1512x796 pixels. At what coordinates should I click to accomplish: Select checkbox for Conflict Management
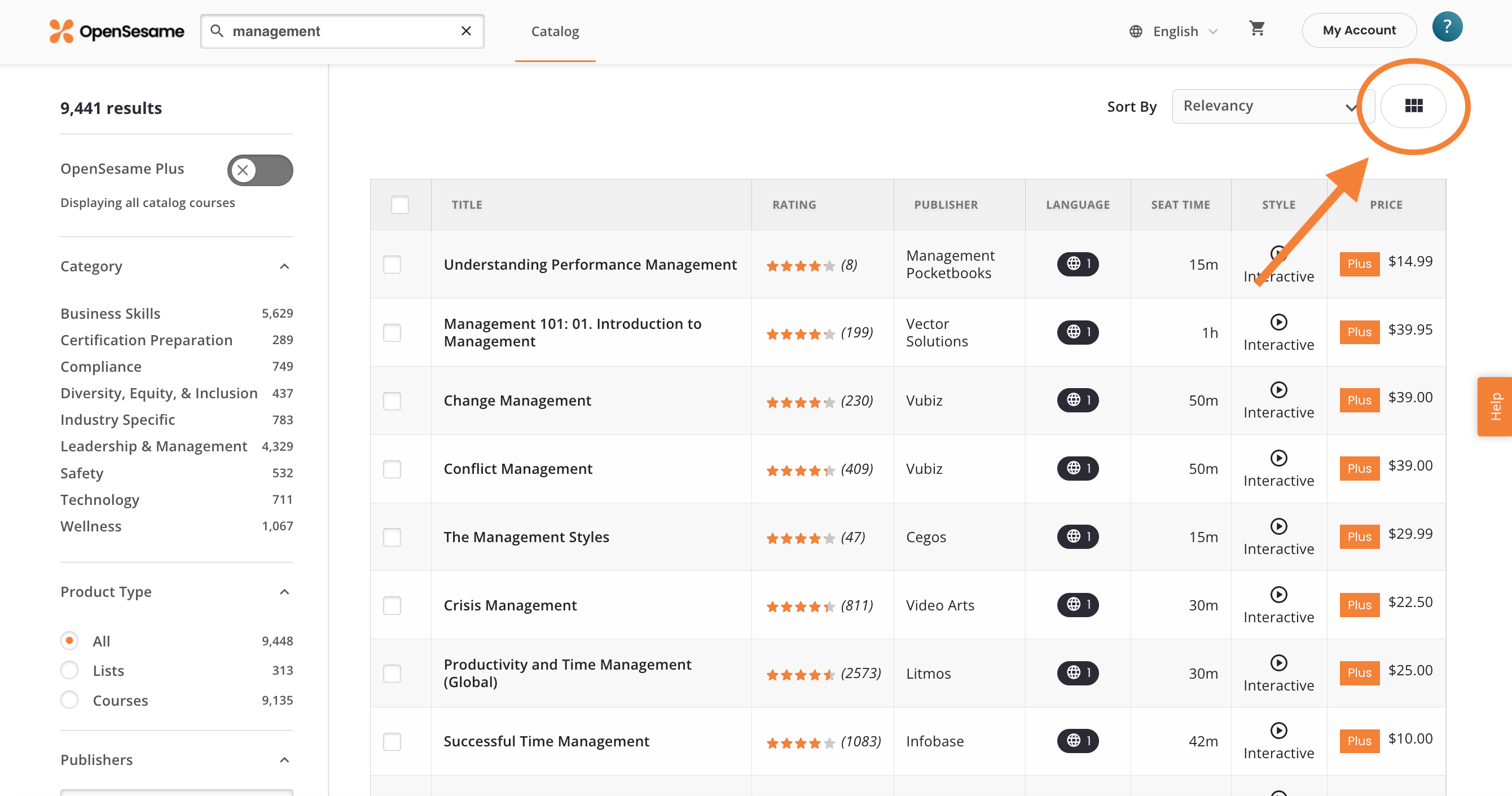point(392,469)
